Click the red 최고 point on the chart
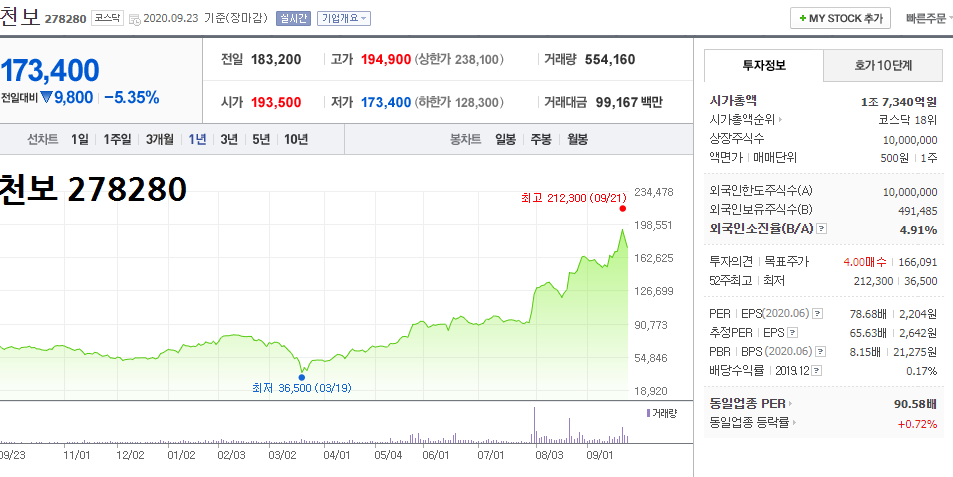This screenshot has width=953, height=477. [622, 209]
